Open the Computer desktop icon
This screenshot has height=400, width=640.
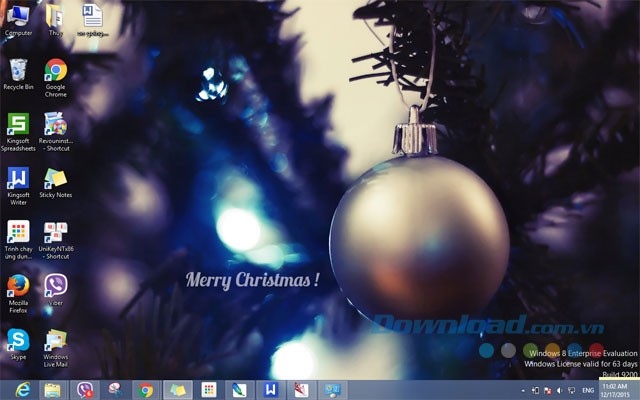(x=18, y=20)
